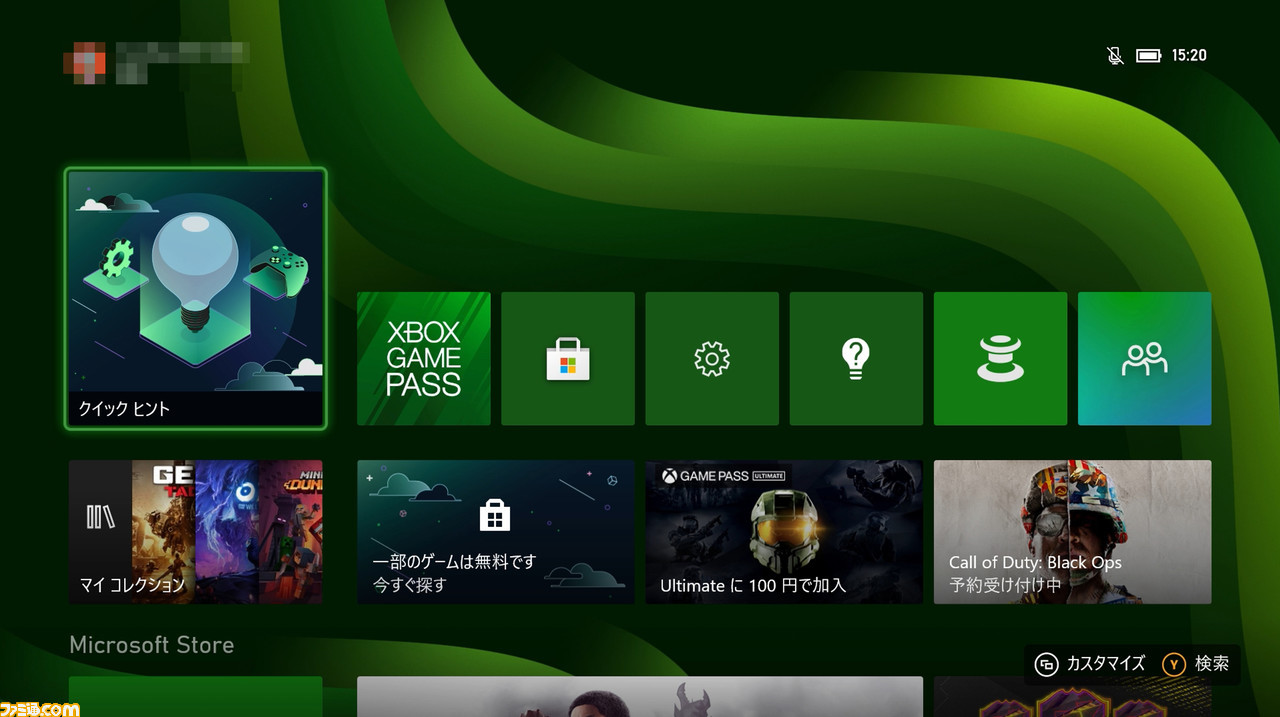Click the Microsoft Store section heading
The image size is (1280, 717).
tap(152, 645)
